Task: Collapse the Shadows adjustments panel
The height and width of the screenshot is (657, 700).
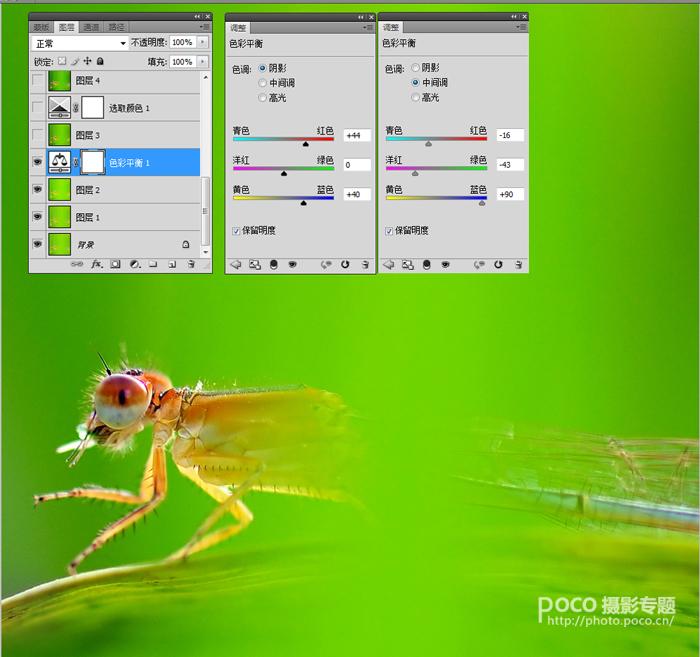Action: (x=361, y=17)
